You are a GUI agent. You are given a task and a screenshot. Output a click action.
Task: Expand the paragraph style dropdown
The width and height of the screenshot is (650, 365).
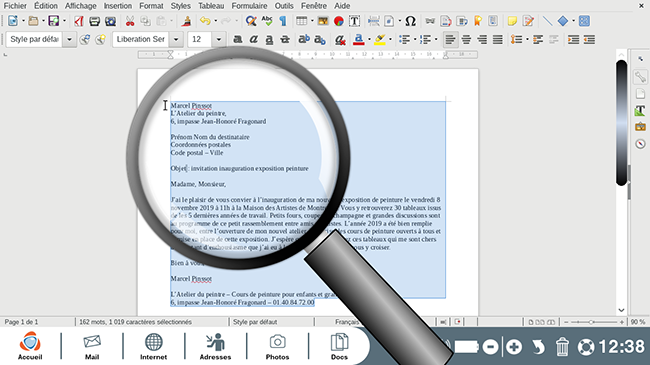tap(70, 39)
